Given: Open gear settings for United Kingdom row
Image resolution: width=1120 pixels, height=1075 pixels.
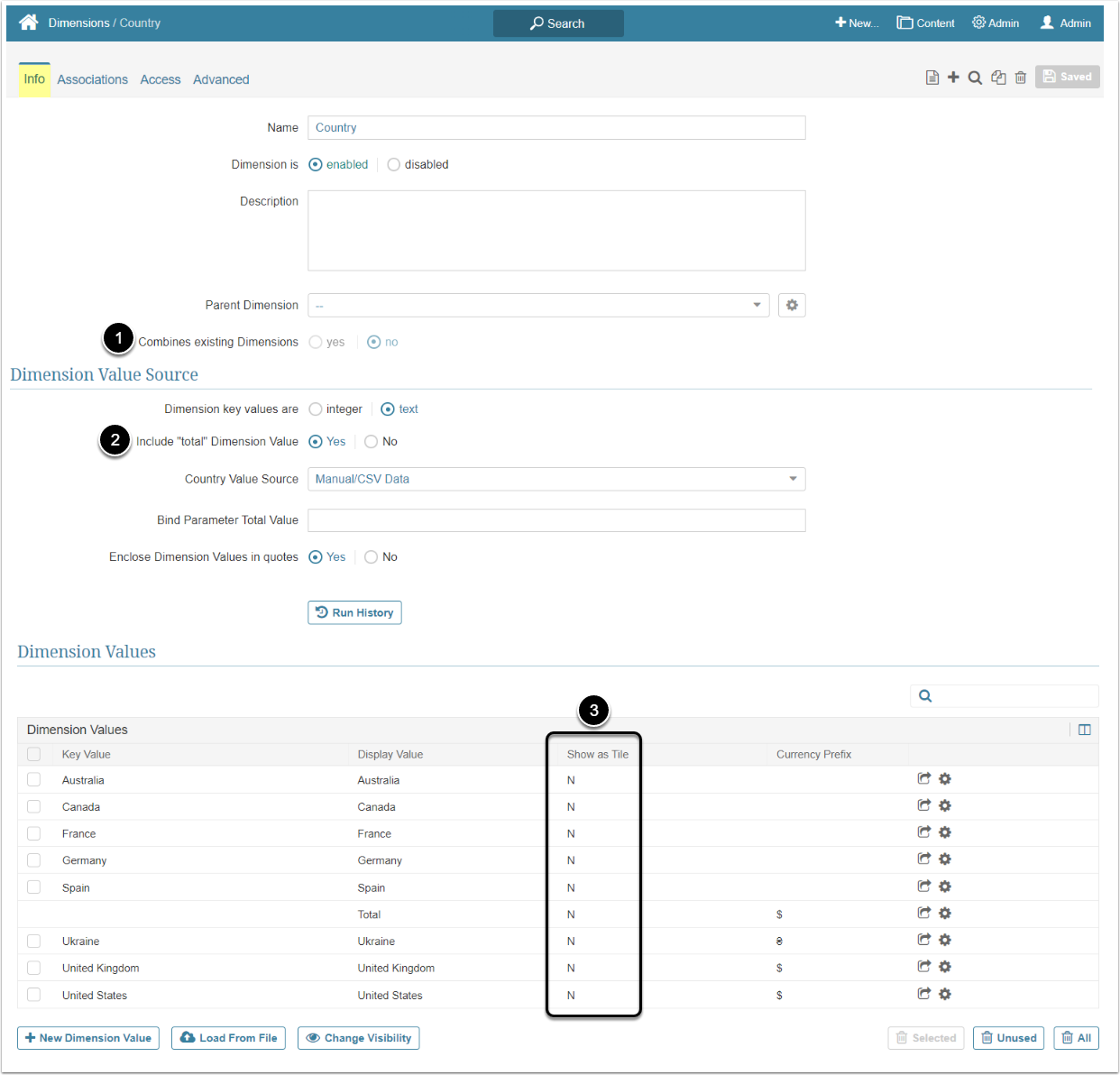Looking at the screenshot, I should pyautogui.click(x=945, y=966).
